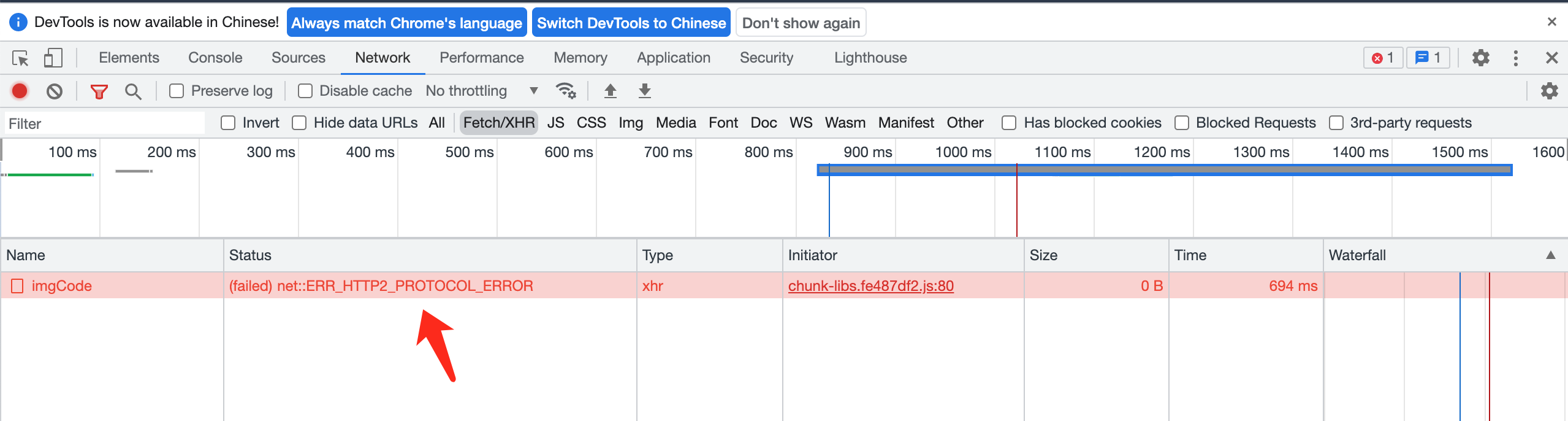
Task: Stop recording network log
Action: [x=20, y=91]
